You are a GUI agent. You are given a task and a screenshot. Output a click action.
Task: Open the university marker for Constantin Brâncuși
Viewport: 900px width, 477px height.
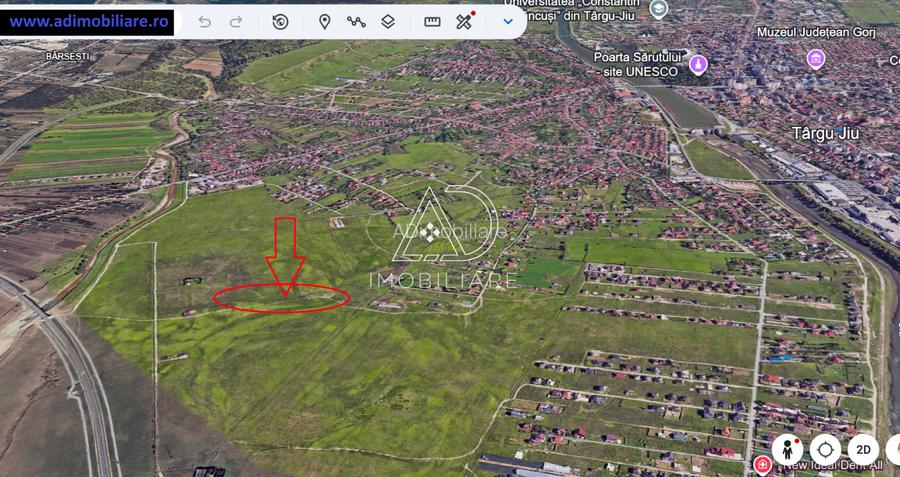tap(658, 9)
